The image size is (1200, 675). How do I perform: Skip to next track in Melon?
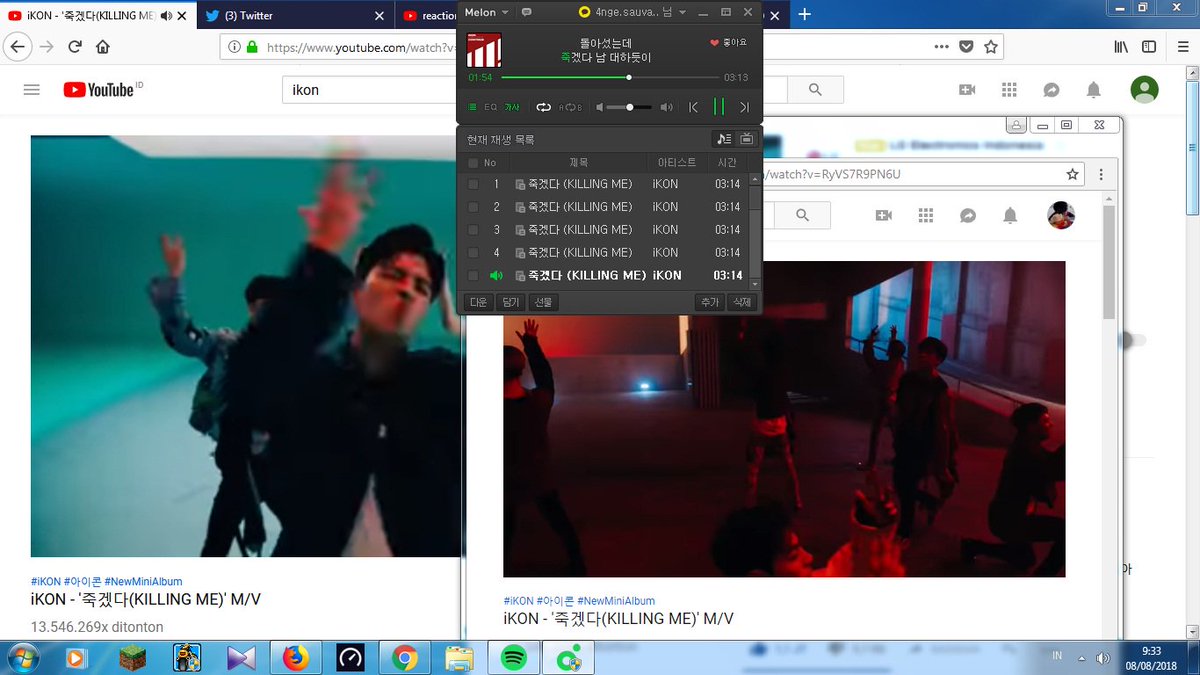744,107
